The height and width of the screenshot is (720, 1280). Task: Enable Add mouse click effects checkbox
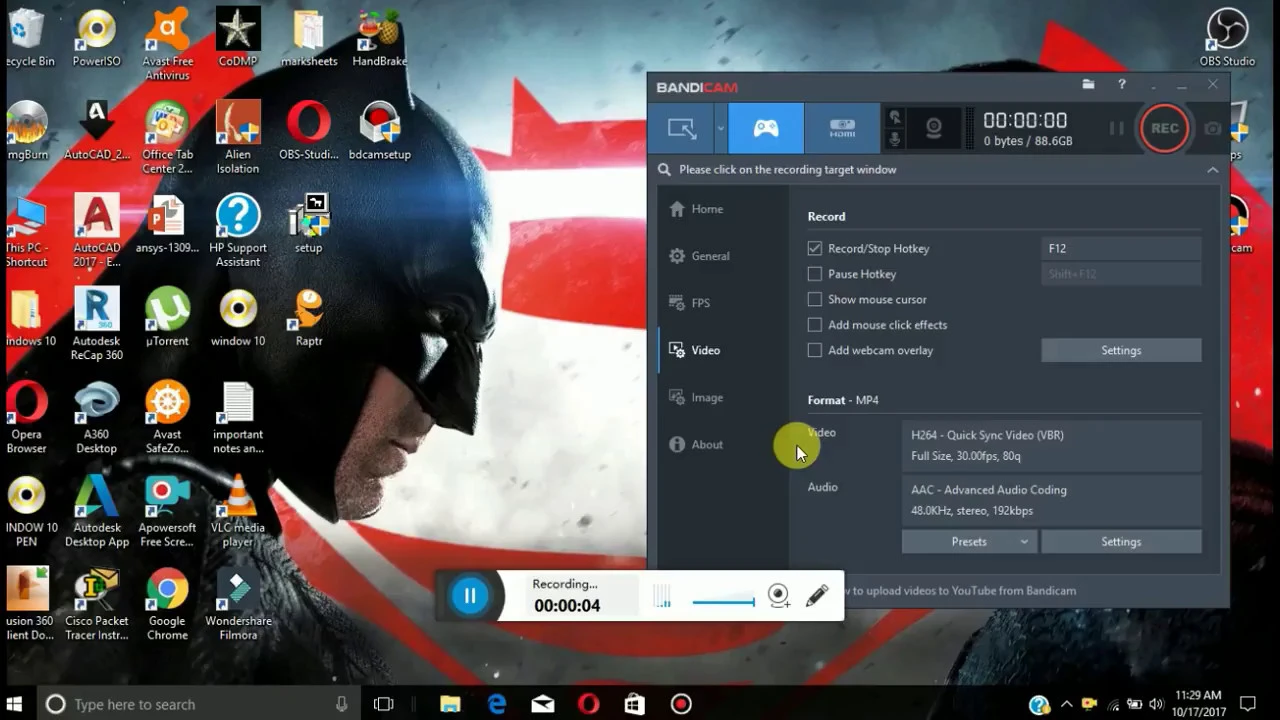(x=815, y=325)
